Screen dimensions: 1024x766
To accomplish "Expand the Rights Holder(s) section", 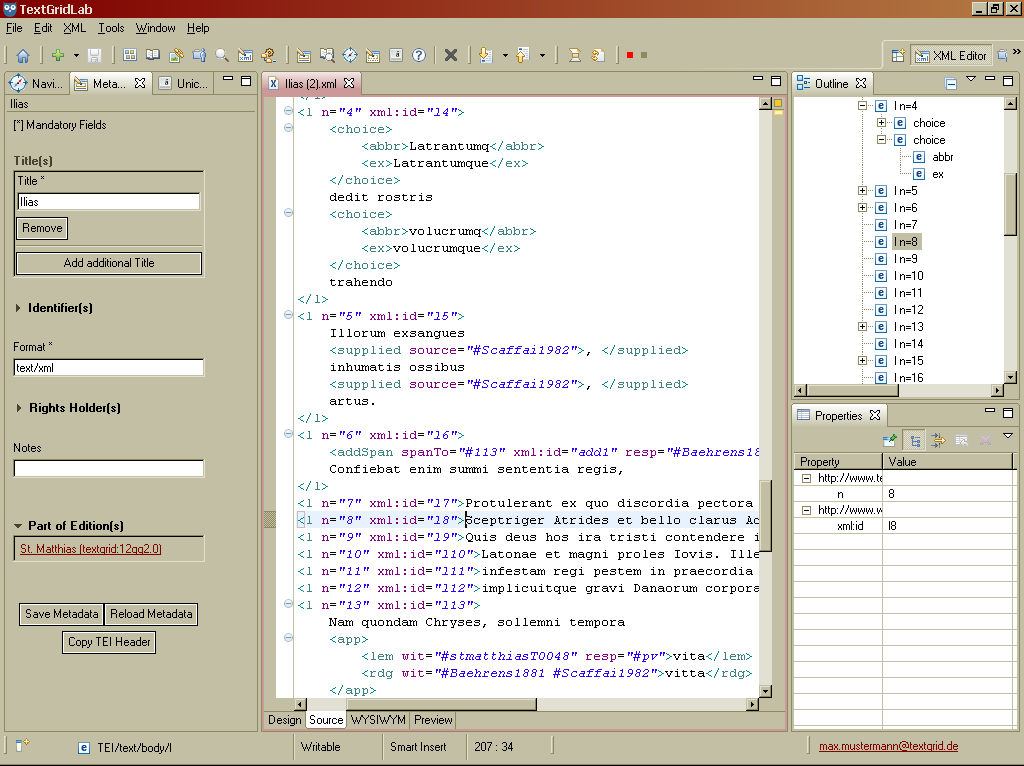I will click(x=18, y=408).
